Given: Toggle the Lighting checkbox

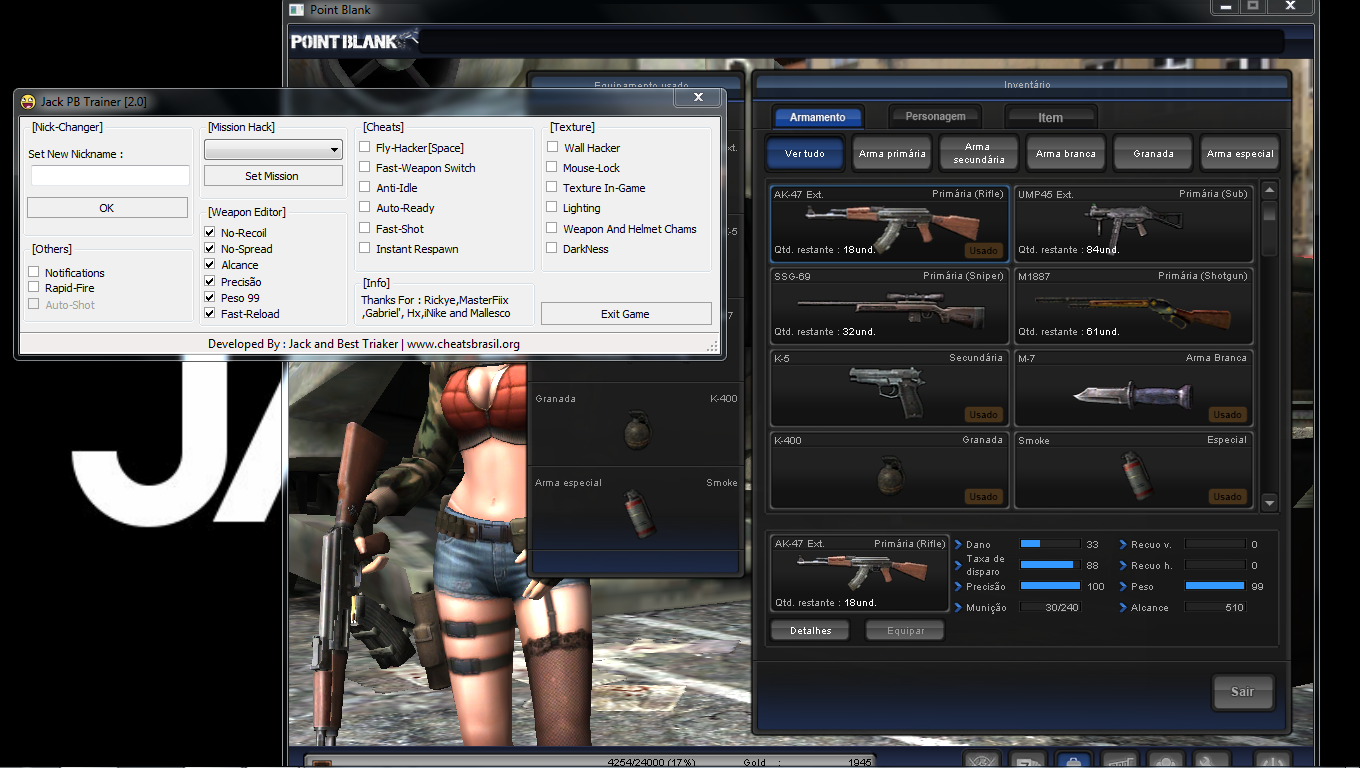Looking at the screenshot, I should [x=552, y=207].
